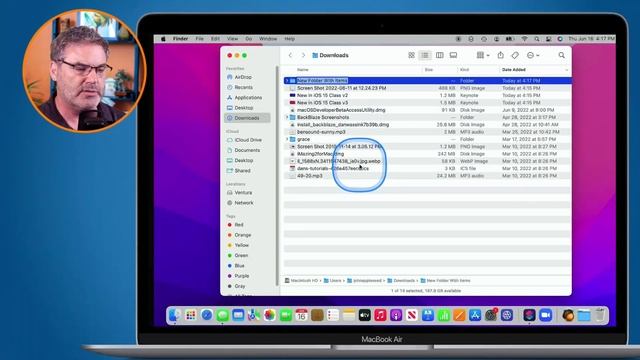Screen dimensions: 640x360
Task: Select the Green tag
Action: click(241, 256)
